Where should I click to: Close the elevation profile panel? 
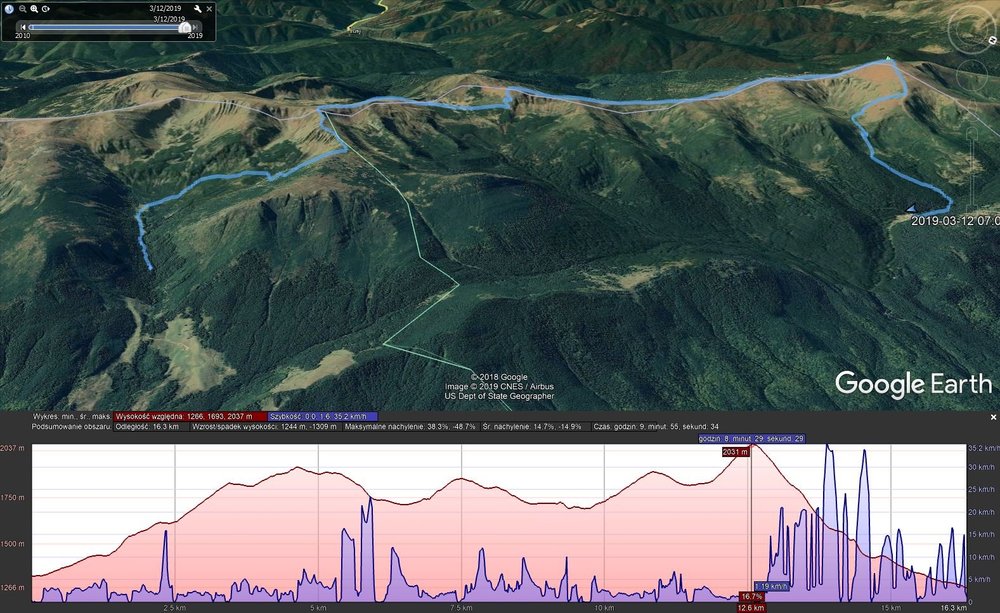993,417
